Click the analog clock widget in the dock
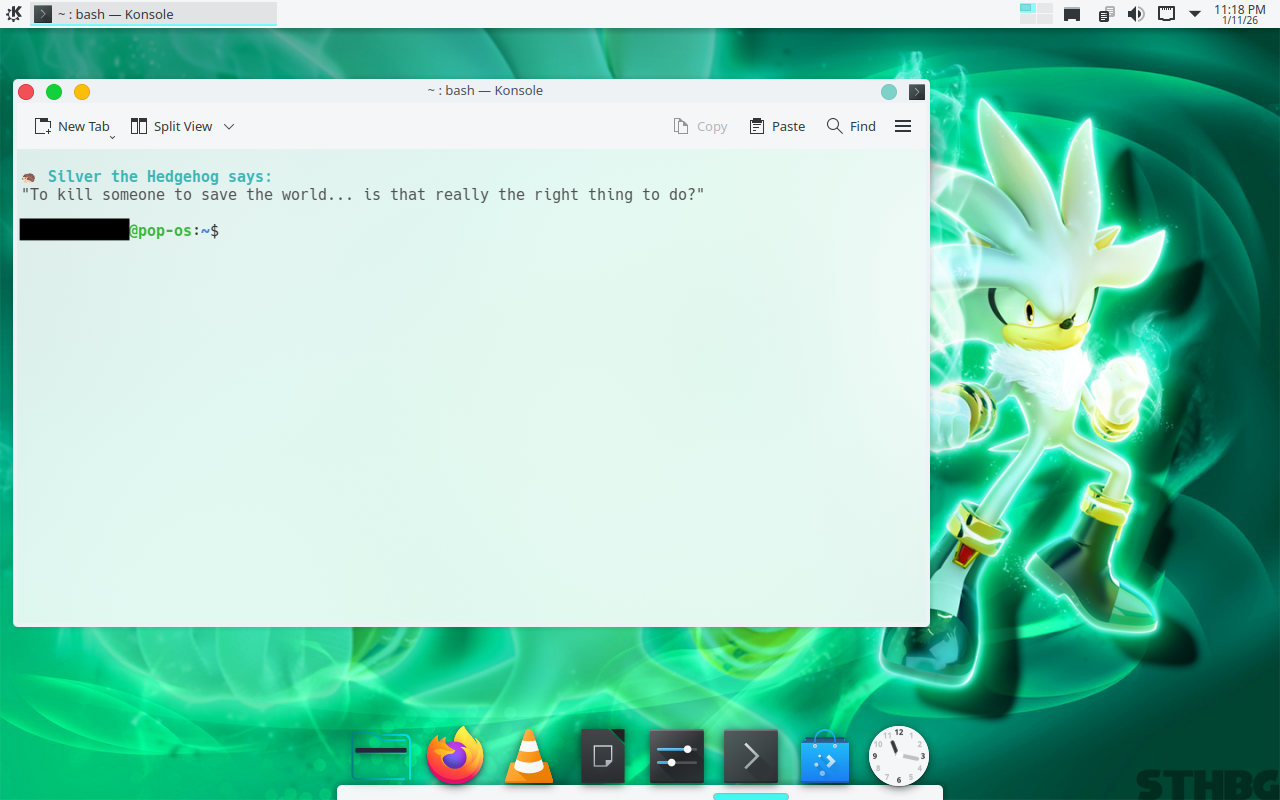This screenshot has height=800, width=1280. click(899, 756)
